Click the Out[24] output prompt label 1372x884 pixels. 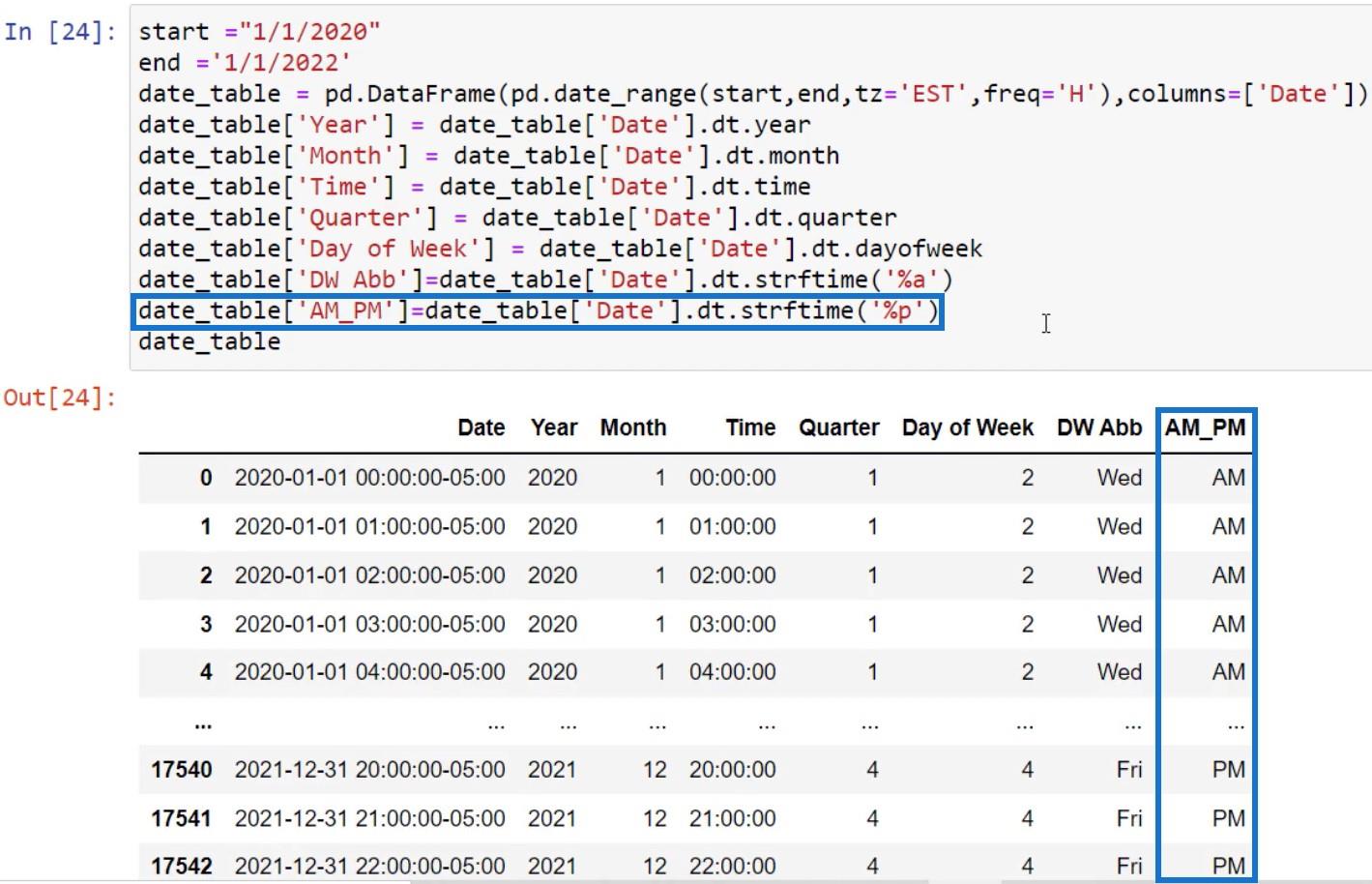(60, 398)
